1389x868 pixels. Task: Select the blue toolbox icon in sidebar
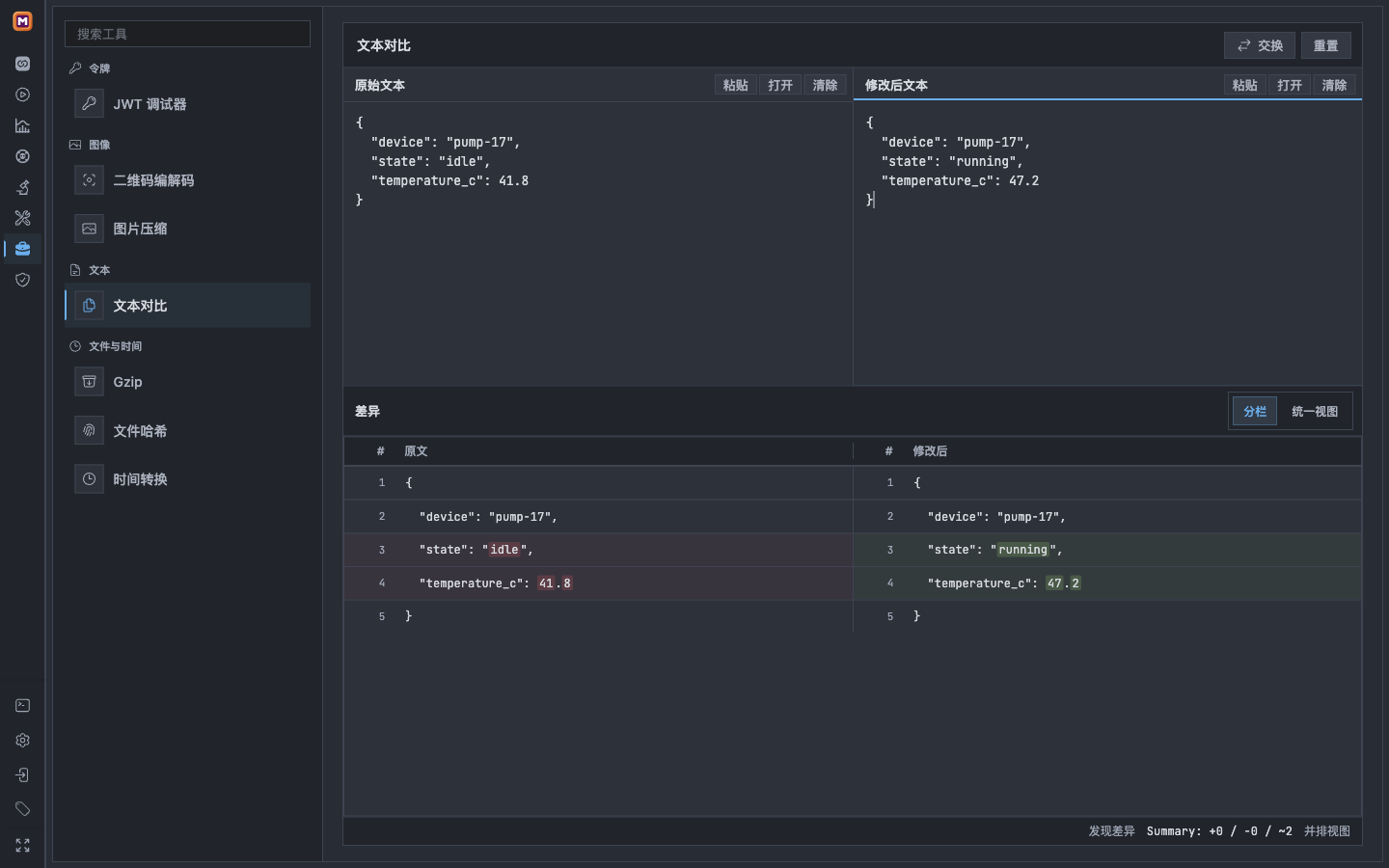22,249
